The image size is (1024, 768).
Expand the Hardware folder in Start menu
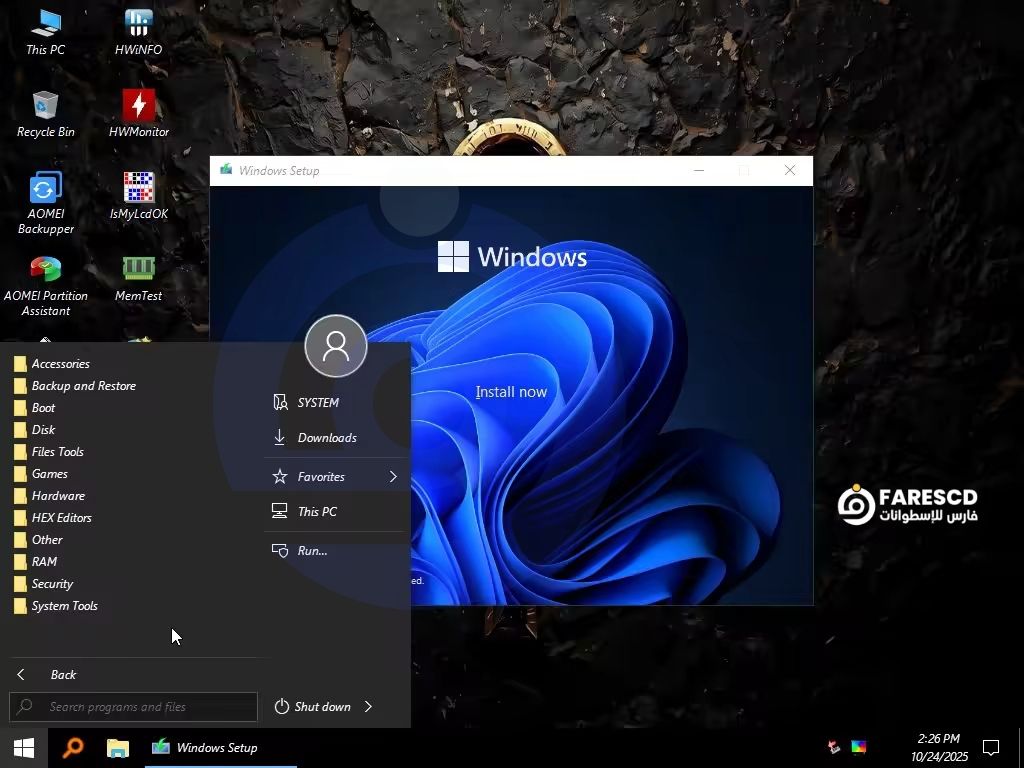pyautogui.click(x=58, y=496)
